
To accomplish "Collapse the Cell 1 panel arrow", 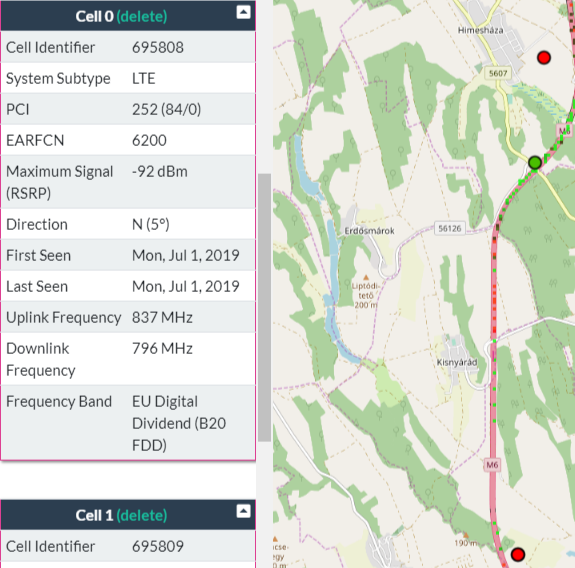I will point(243,511).
